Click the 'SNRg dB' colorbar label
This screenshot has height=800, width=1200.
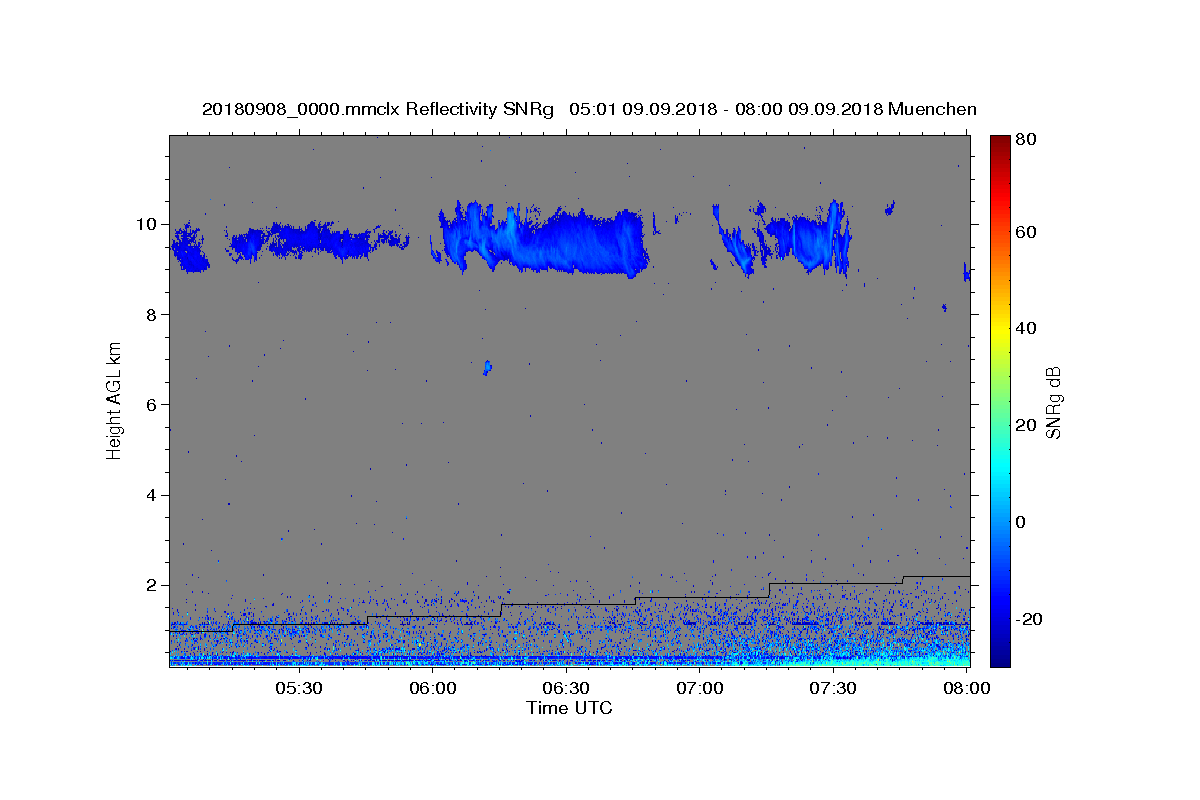(1052, 402)
